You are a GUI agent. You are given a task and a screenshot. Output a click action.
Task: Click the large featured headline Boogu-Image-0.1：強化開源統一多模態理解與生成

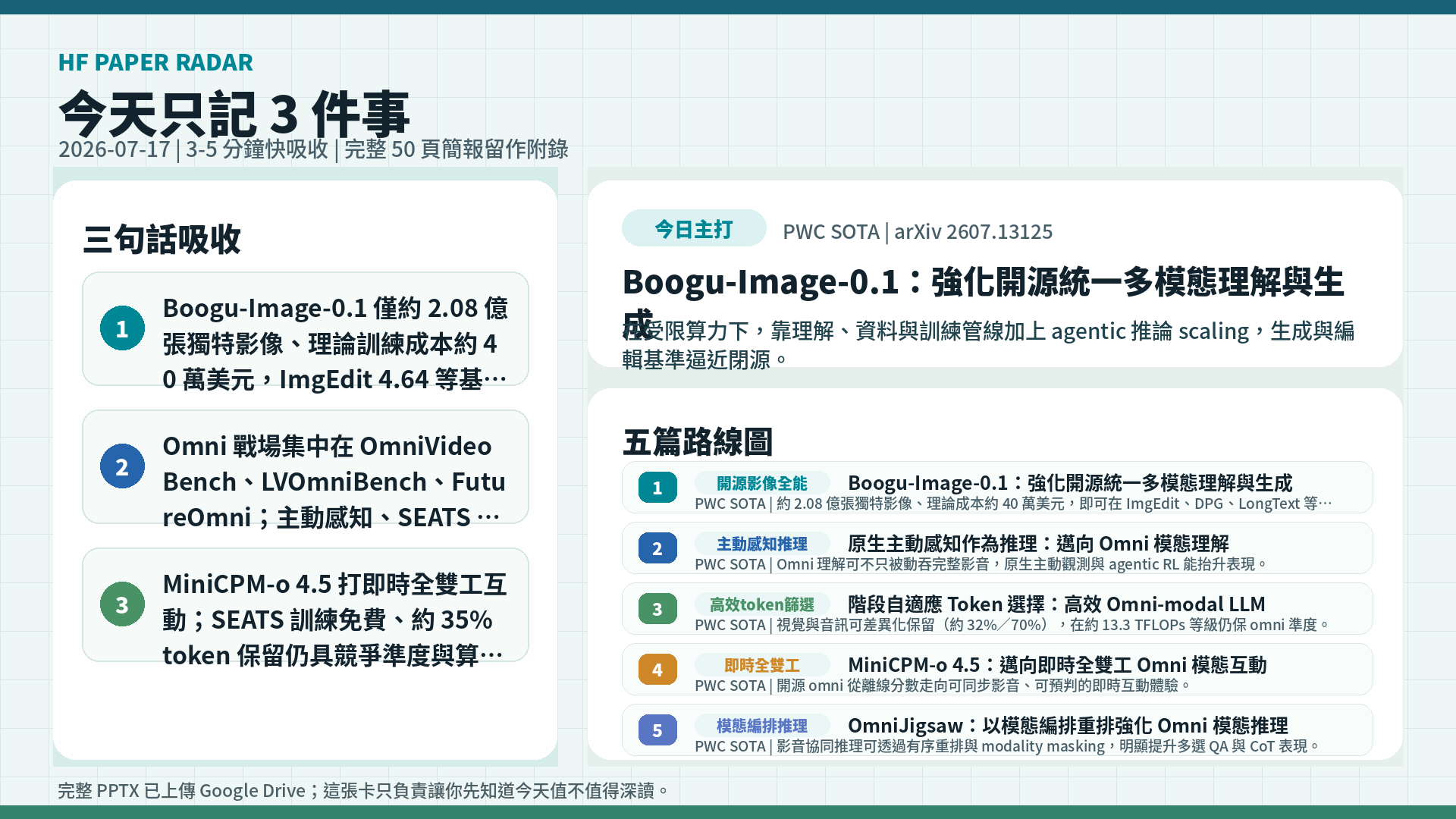984,302
